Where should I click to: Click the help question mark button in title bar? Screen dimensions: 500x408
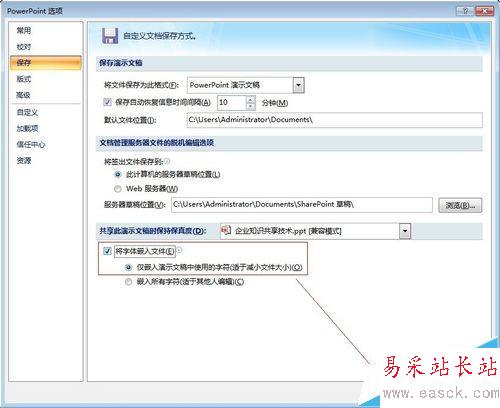coord(465,11)
